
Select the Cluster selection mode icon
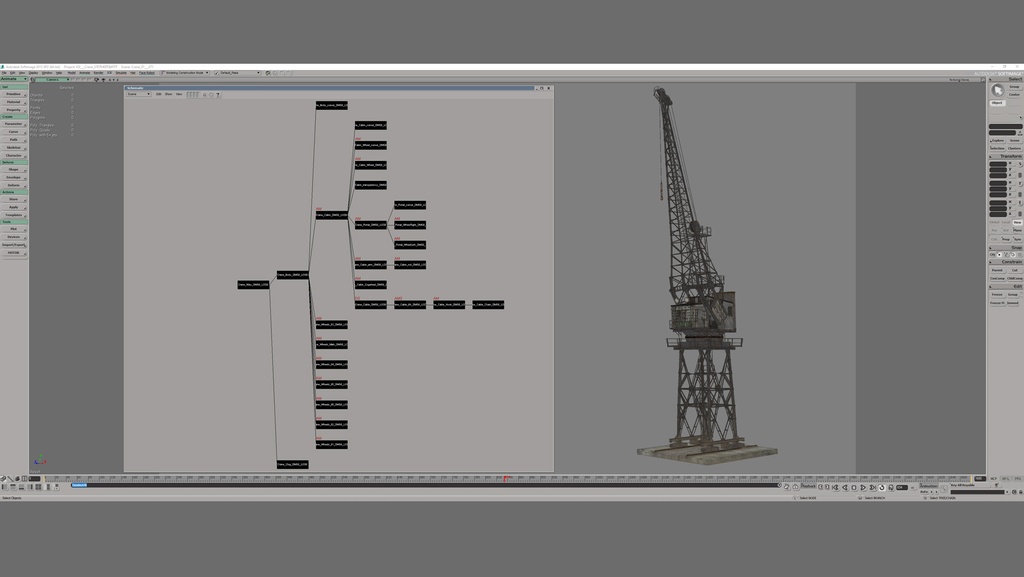[1014, 146]
